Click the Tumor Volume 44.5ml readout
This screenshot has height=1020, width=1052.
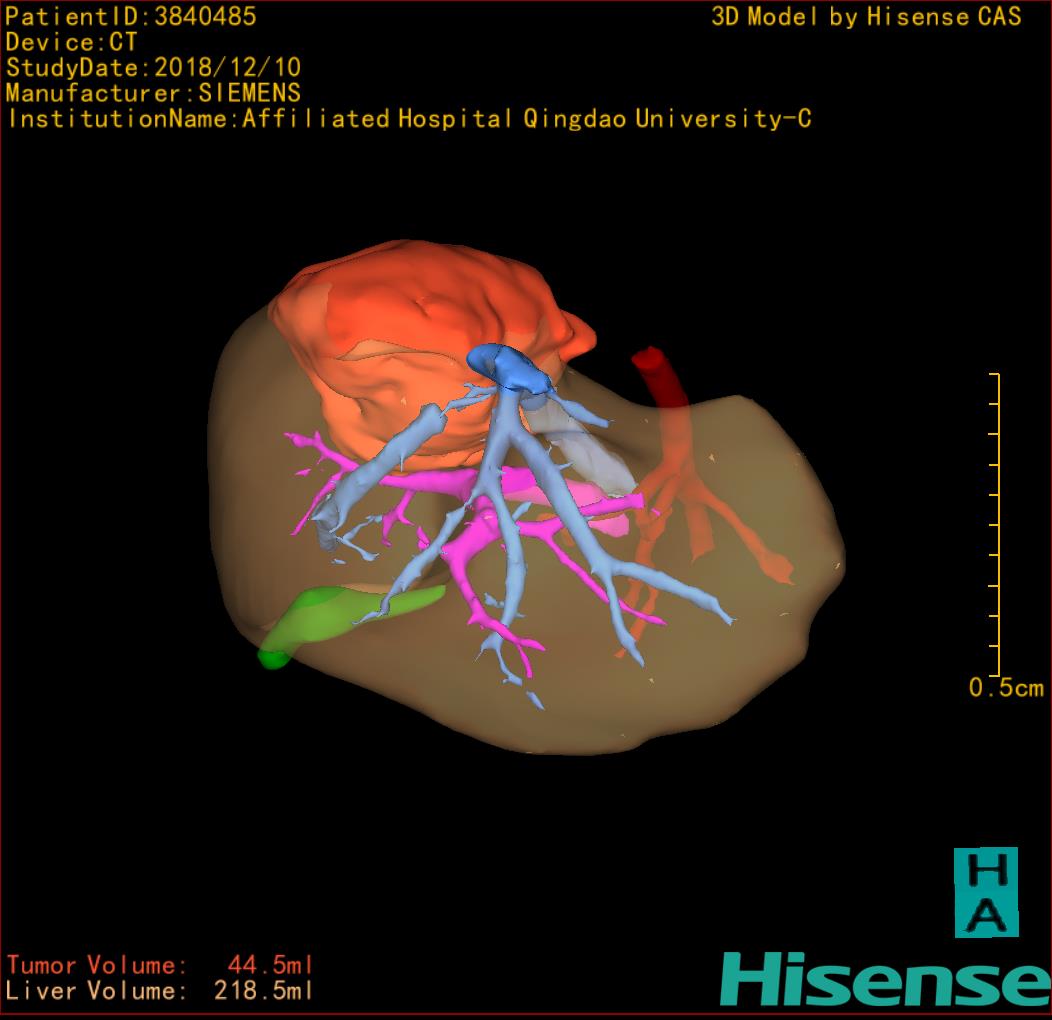(x=160, y=965)
